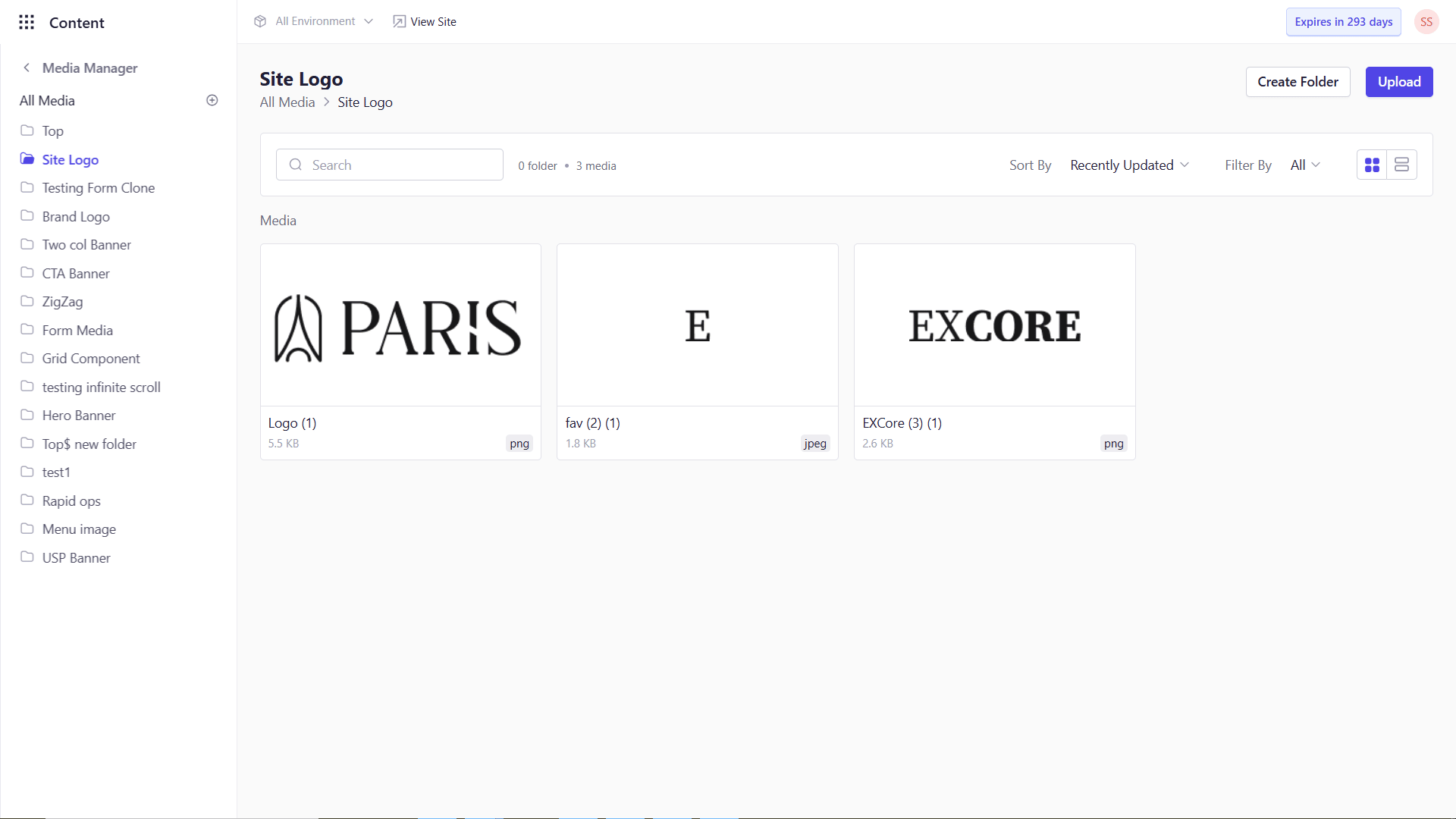The height and width of the screenshot is (819, 1456).
Task: Expand the All Environment dropdown
Action: (324, 21)
